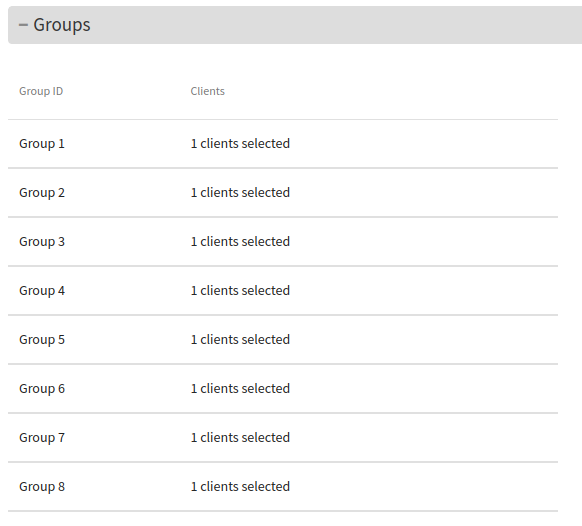This screenshot has height=526, width=582.
Task: Open Group 5 clients selection
Action: tap(240, 340)
